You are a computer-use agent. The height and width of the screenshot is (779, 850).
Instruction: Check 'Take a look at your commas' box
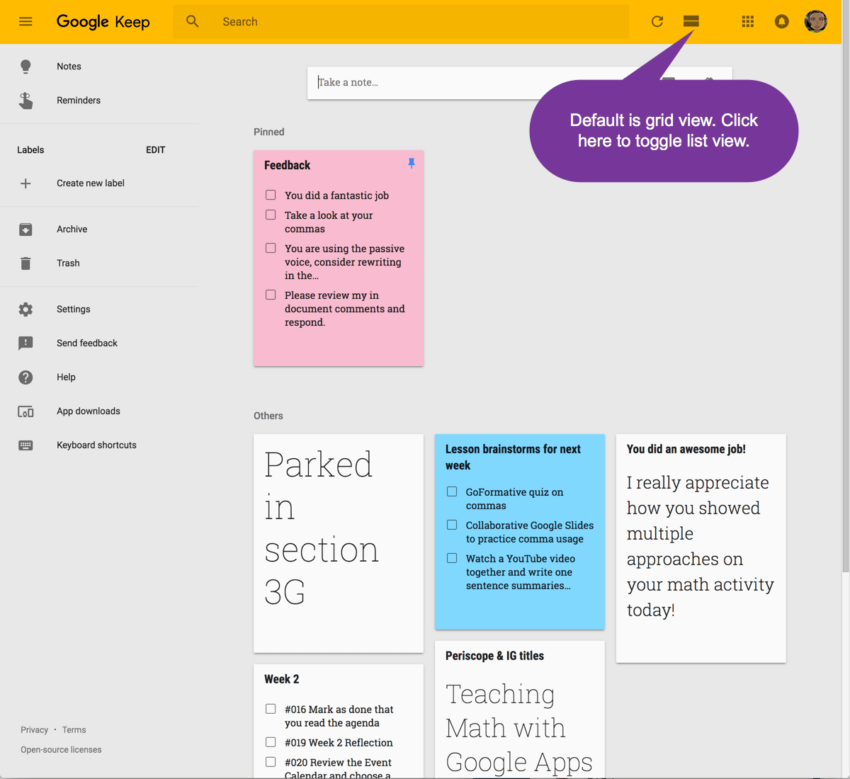coord(271,215)
